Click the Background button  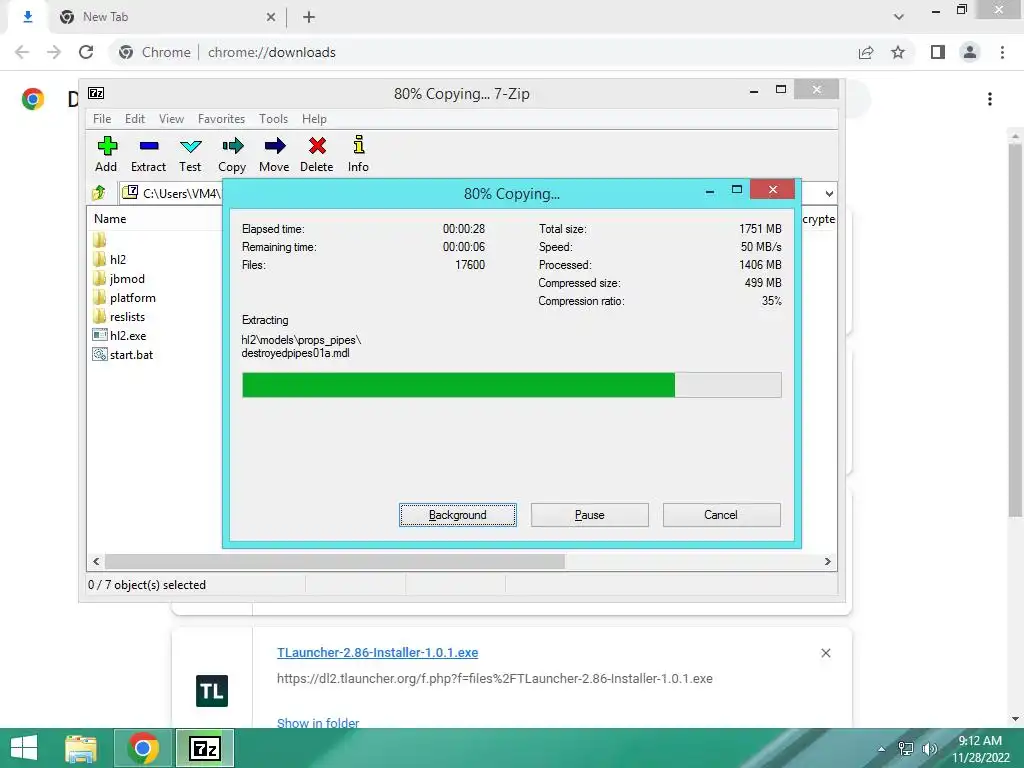pos(458,515)
